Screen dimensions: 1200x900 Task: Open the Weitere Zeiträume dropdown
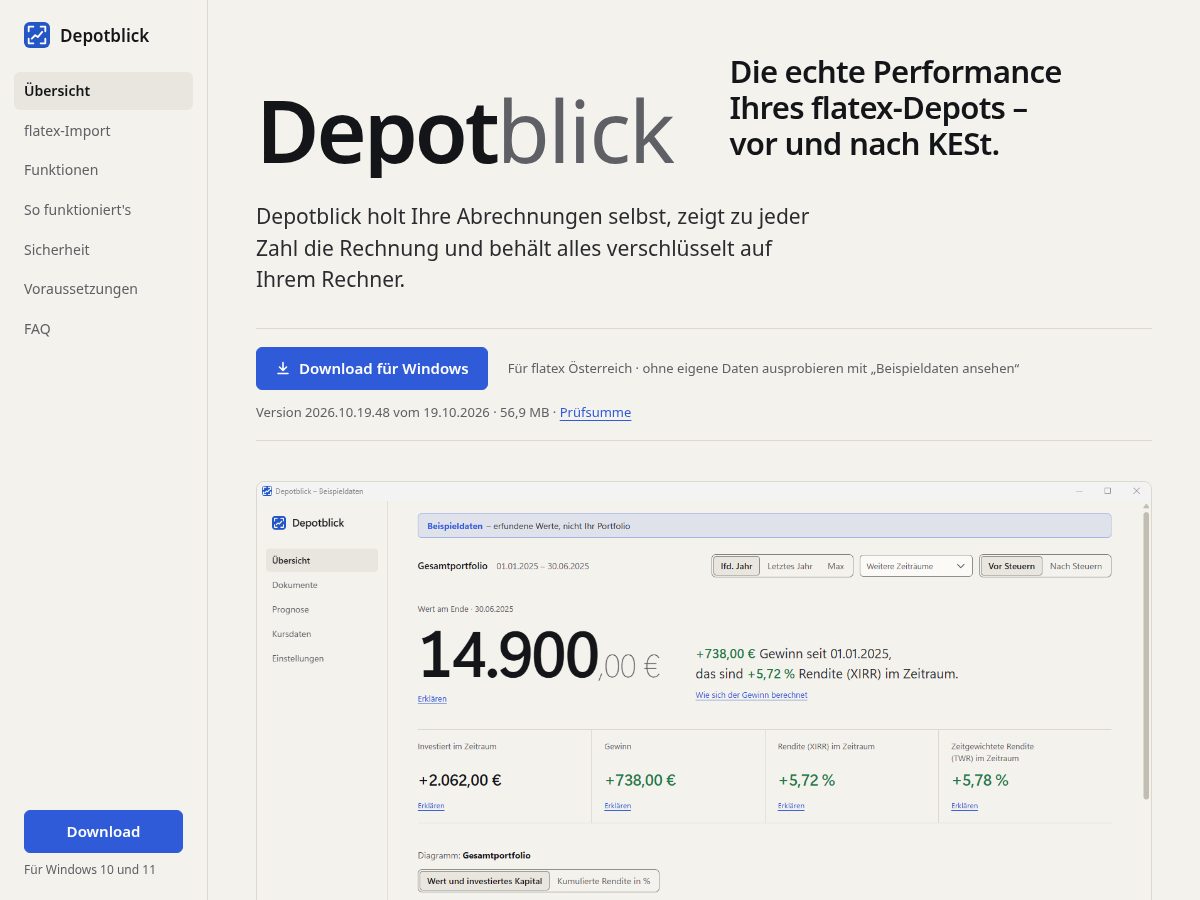(x=916, y=566)
